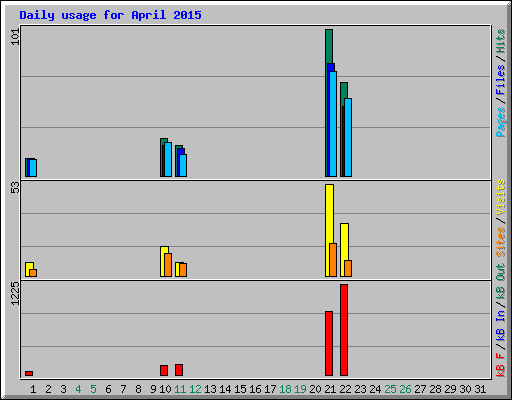Click the orange sites bar for day 10

pos(168,265)
